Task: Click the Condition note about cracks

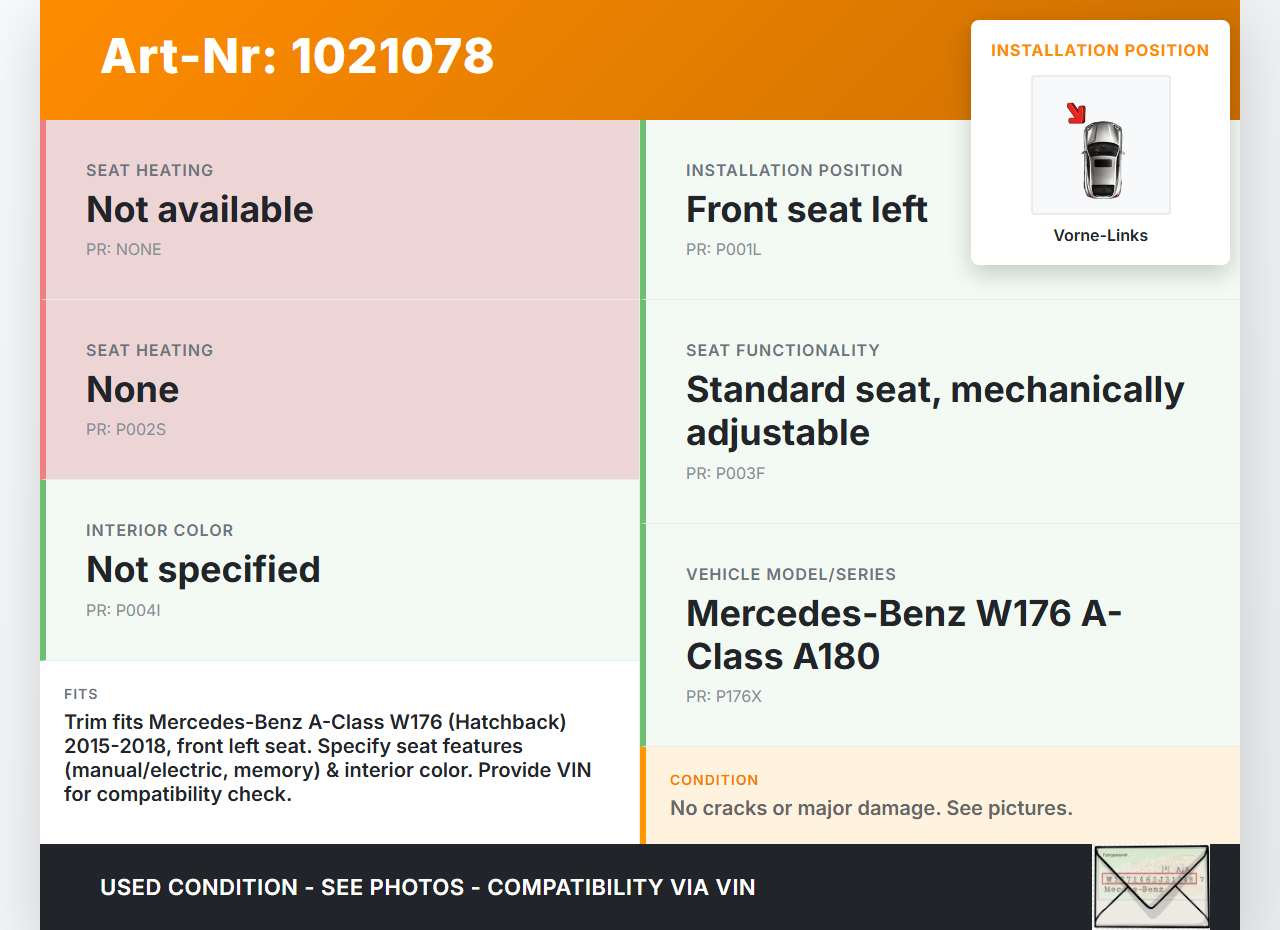Action: point(870,808)
